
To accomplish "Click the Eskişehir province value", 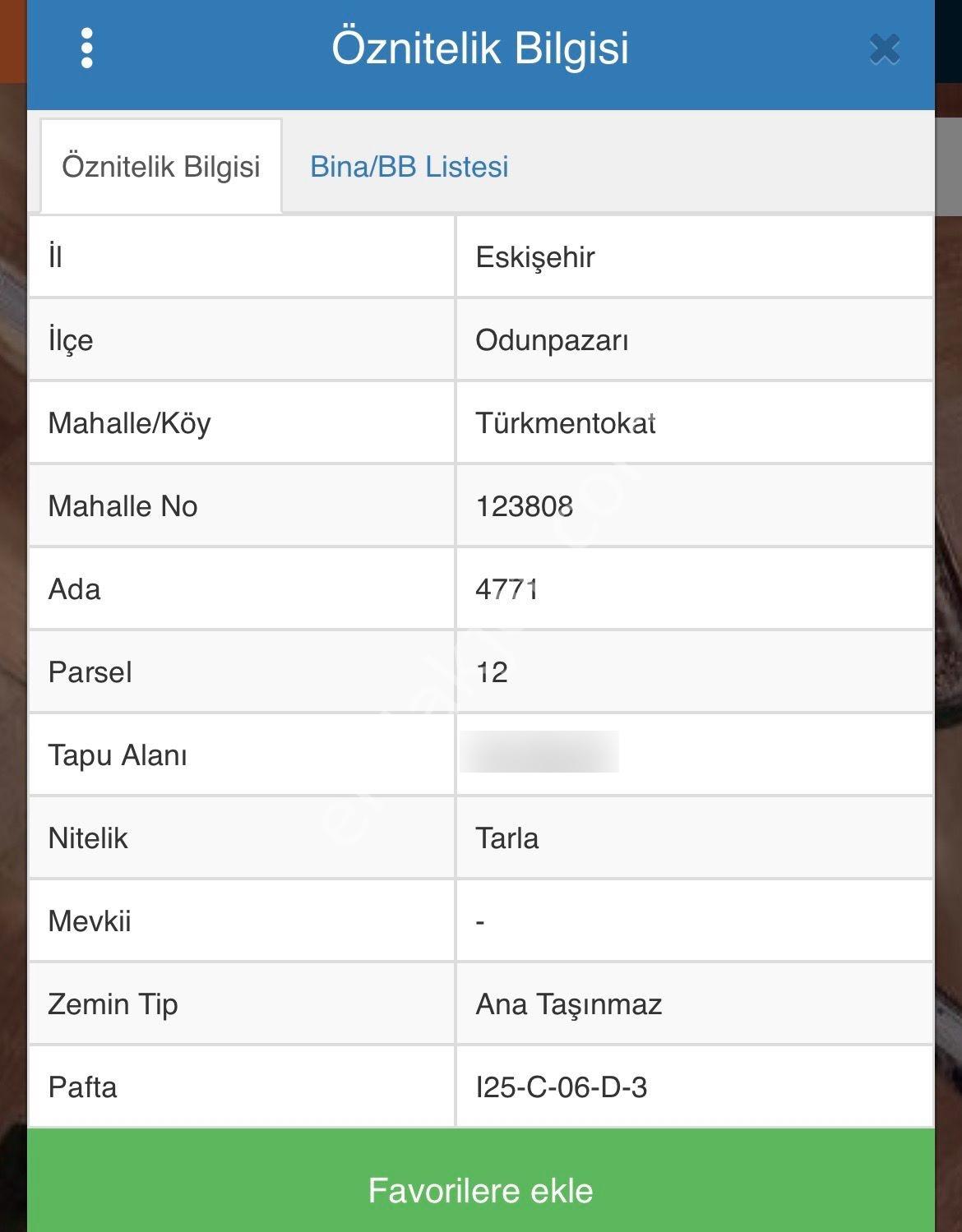I will pos(534,257).
